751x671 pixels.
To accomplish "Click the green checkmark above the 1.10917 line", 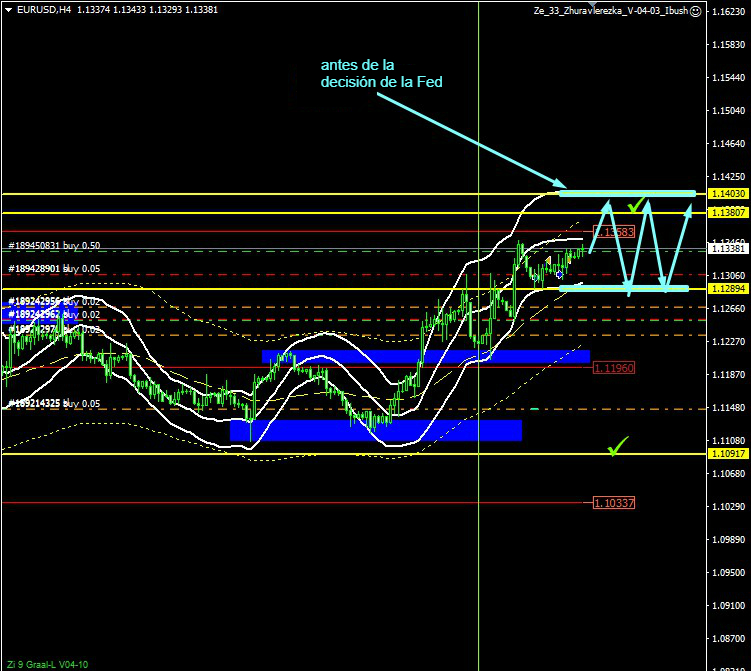I will pos(619,444).
